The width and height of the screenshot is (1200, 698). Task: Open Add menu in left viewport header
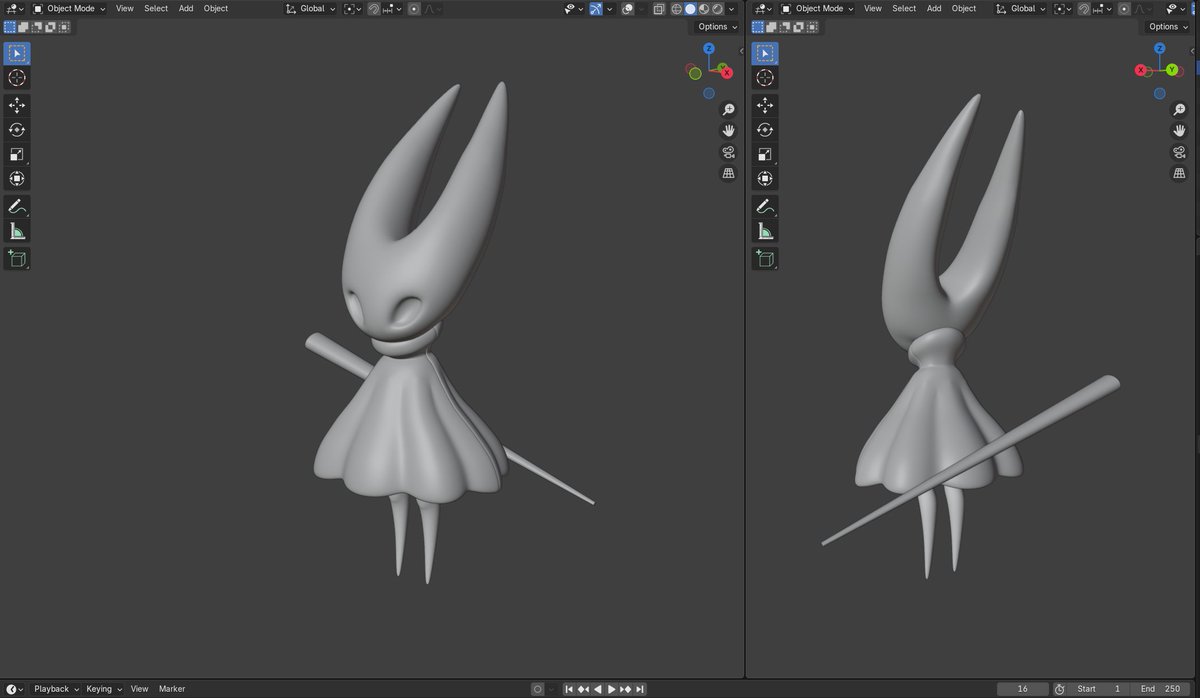pos(186,8)
